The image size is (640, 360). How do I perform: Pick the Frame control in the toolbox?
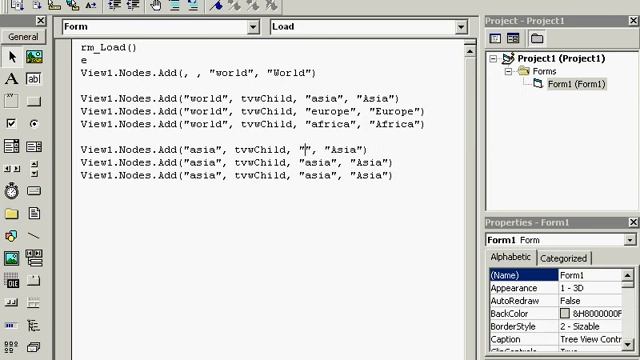pos(11,101)
